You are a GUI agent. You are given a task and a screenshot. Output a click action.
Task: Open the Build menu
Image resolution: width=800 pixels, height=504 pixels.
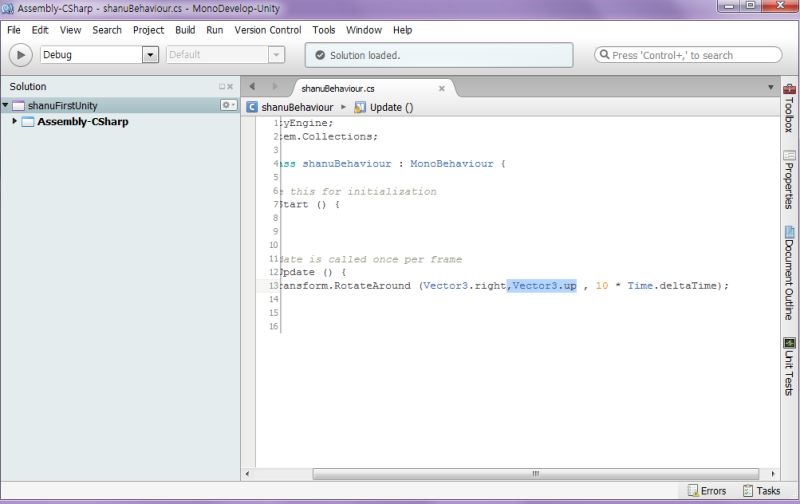(185, 30)
